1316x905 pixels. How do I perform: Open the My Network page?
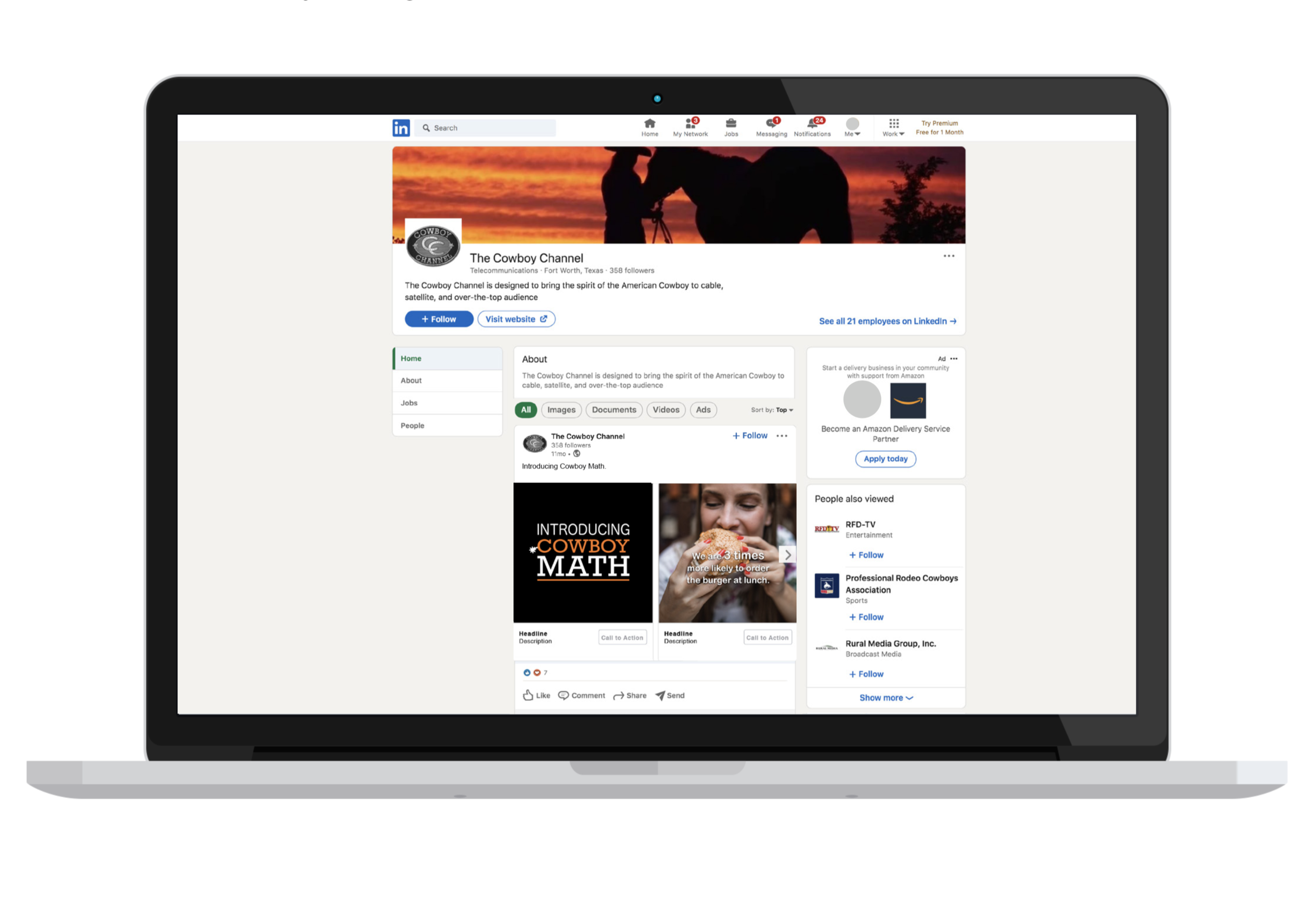(691, 126)
